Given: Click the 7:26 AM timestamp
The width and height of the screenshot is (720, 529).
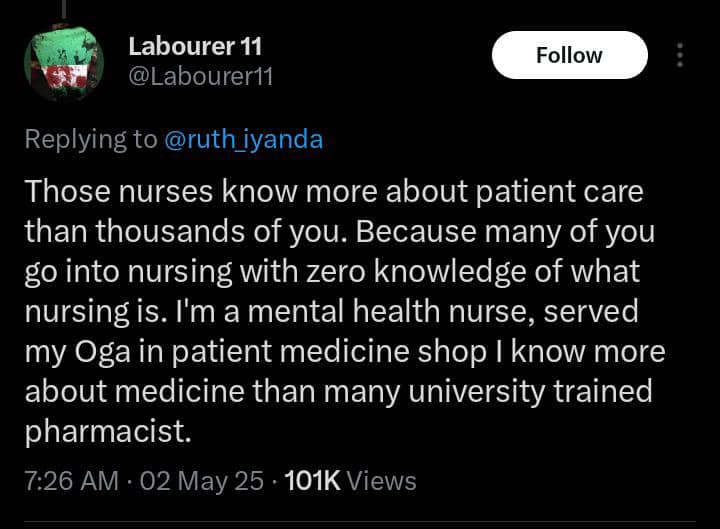Looking at the screenshot, I should tap(72, 481).
